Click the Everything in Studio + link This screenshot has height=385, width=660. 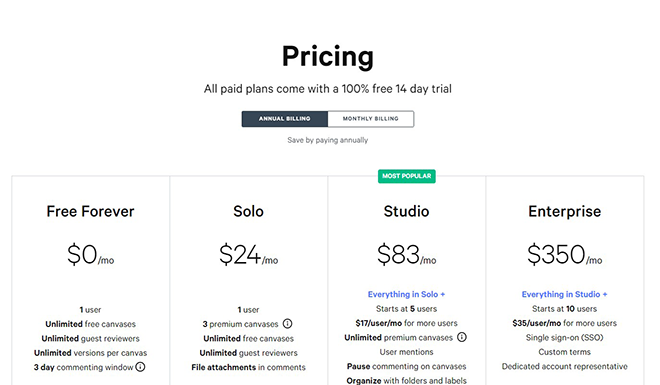[564, 294]
